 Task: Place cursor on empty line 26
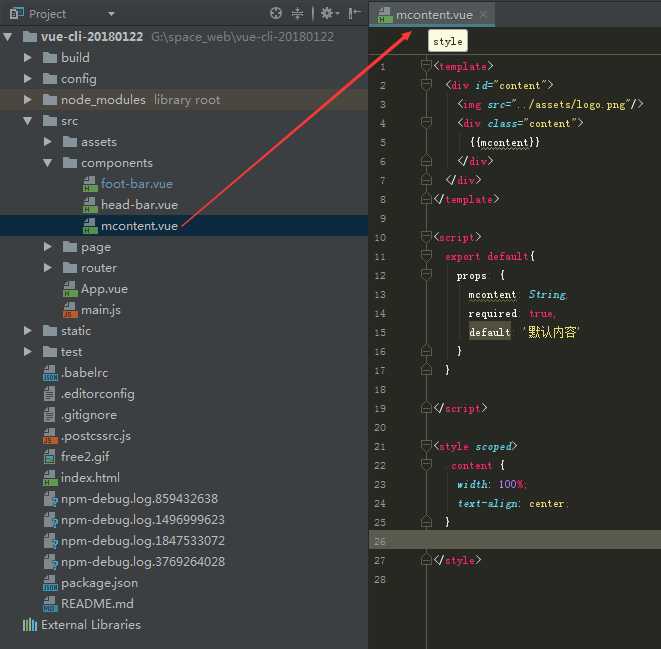click(x=515, y=541)
